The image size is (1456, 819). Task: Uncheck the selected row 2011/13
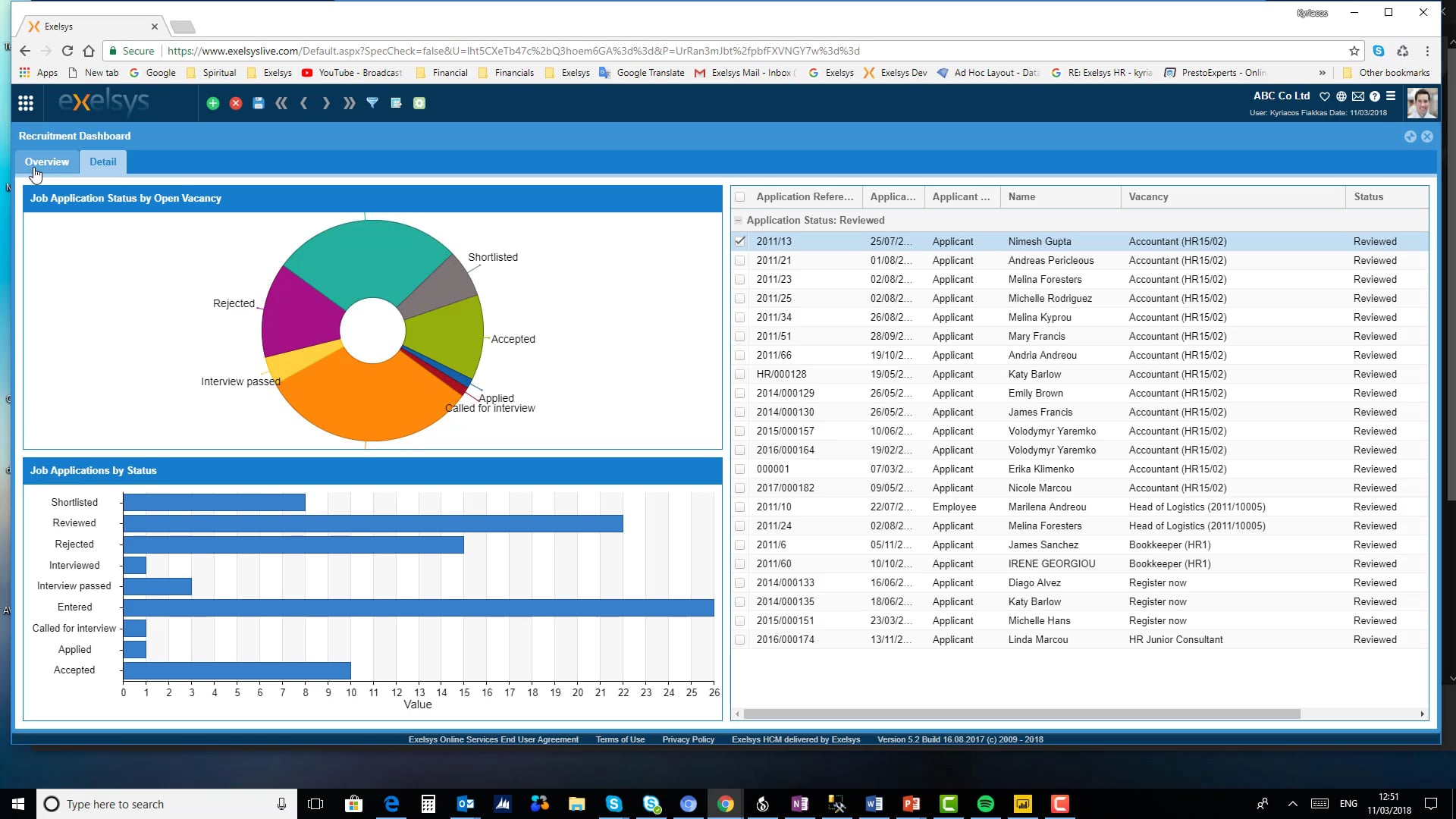click(x=740, y=241)
